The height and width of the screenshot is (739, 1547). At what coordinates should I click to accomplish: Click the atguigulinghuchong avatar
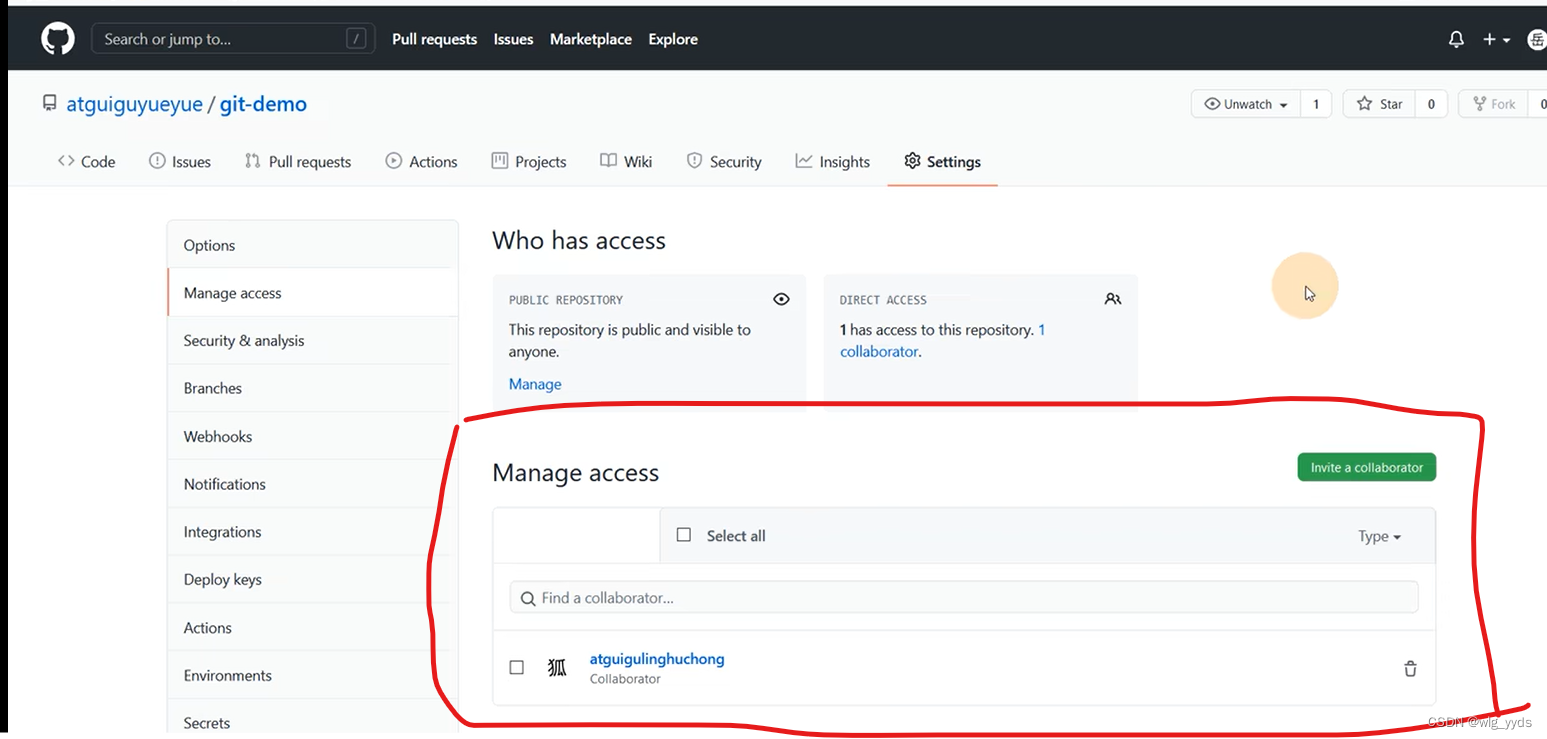tap(557, 667)
